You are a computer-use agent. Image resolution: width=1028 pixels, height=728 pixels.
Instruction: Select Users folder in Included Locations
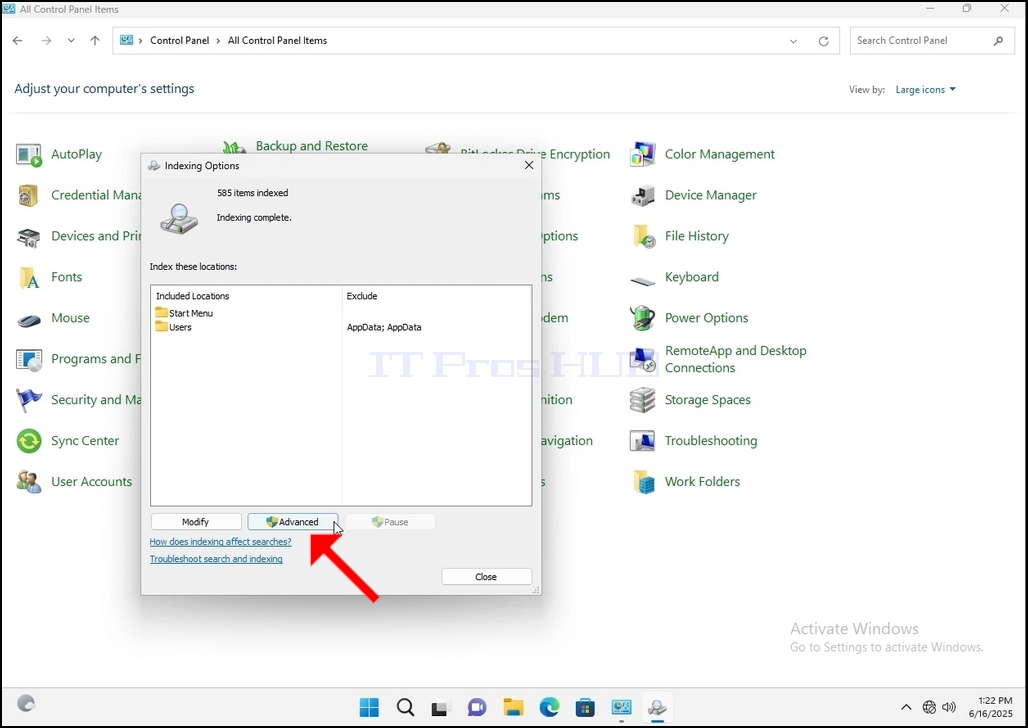pos(174,327)
